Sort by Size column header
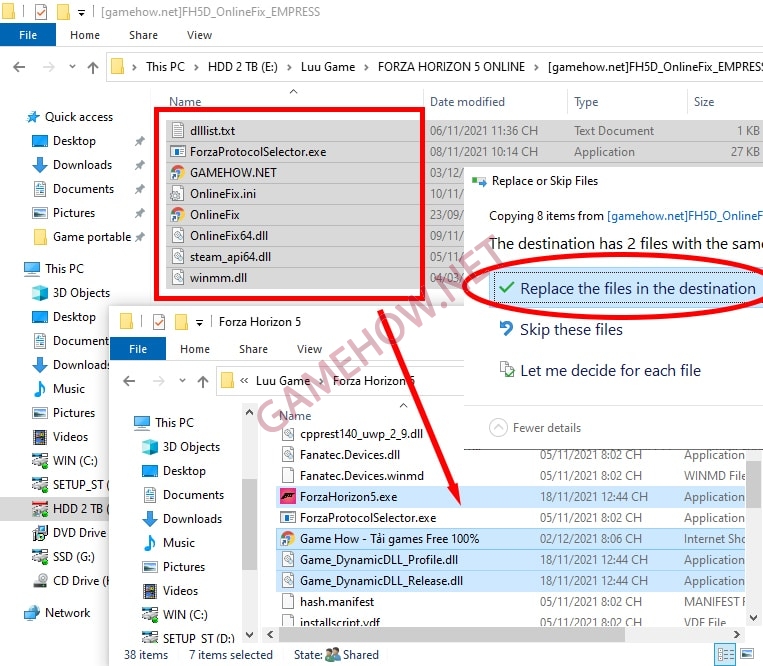 pyautogui.click(x=704, y=102)
